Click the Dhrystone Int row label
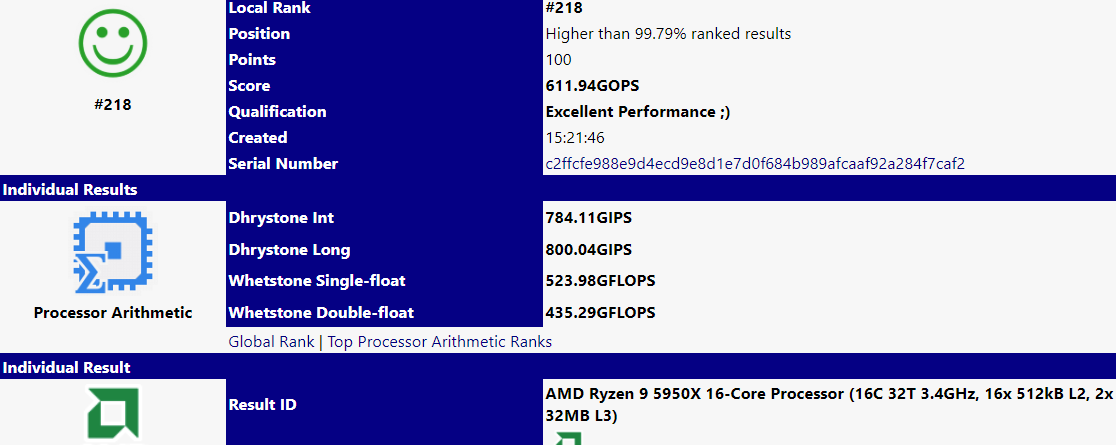Viewport: 1116px width, 445px height. 281,218
